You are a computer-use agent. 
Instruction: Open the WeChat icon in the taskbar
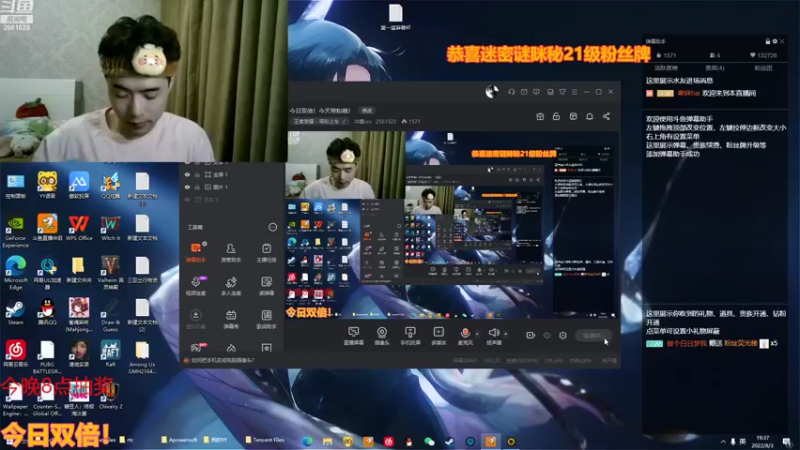[429, 441]
